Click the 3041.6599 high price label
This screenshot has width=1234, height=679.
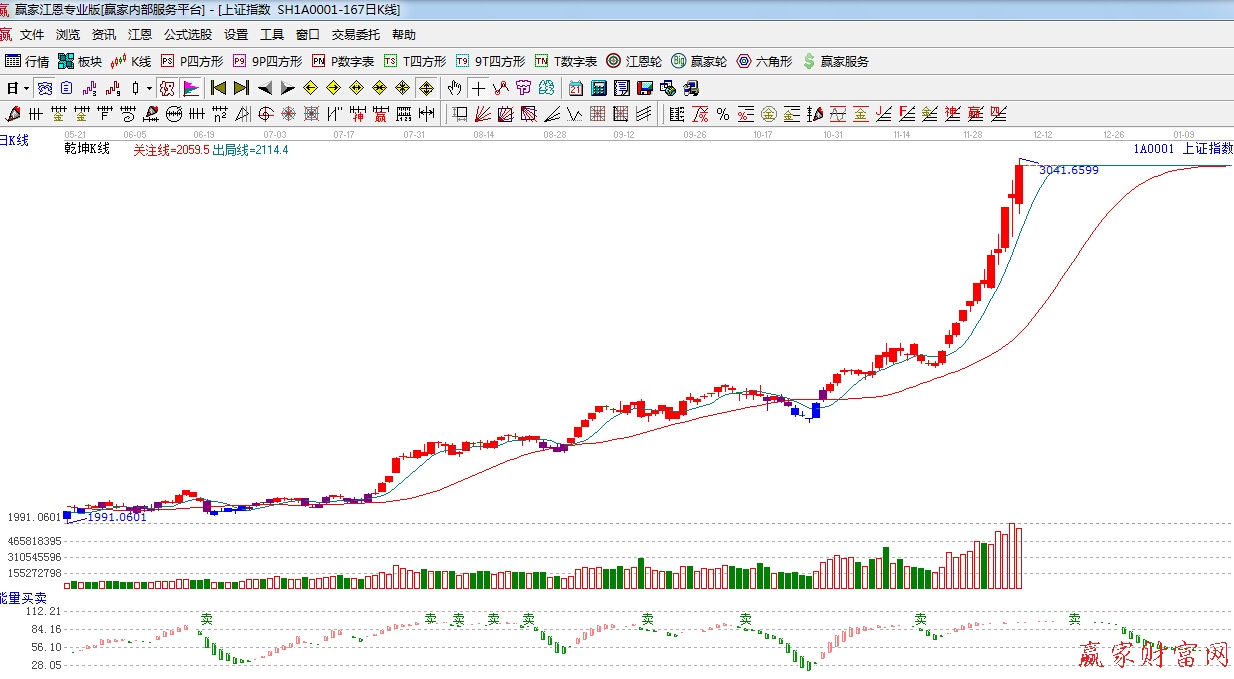coord(1068,171)
